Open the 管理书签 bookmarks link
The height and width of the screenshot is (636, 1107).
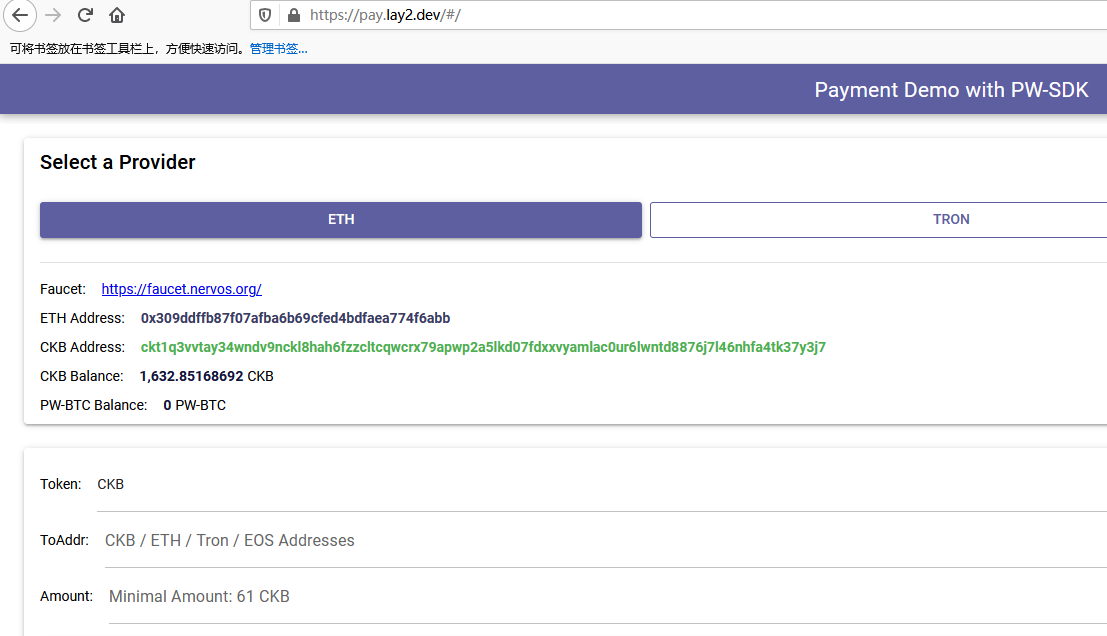278,49
